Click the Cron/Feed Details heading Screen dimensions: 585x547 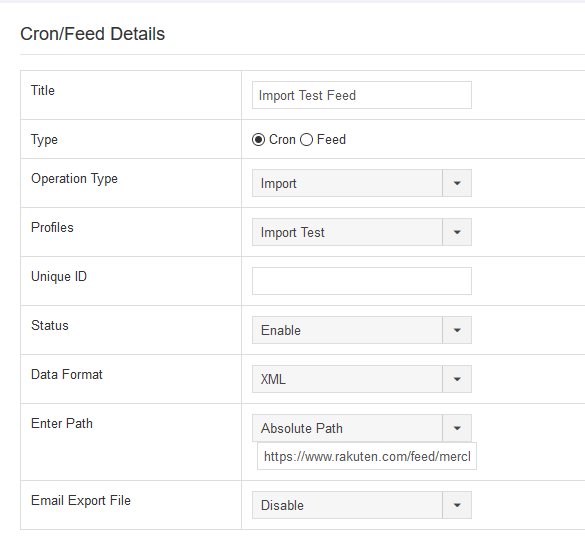click(93, 34)
